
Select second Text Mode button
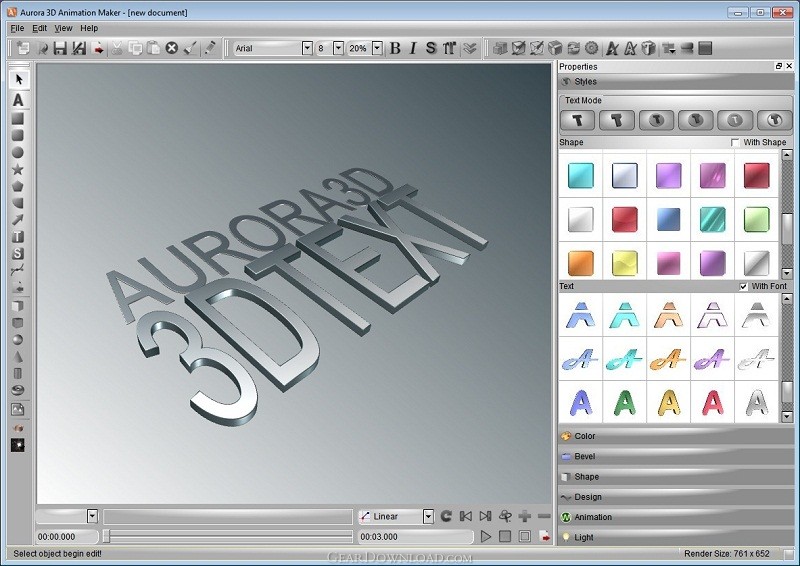click(x=617, y=120)
